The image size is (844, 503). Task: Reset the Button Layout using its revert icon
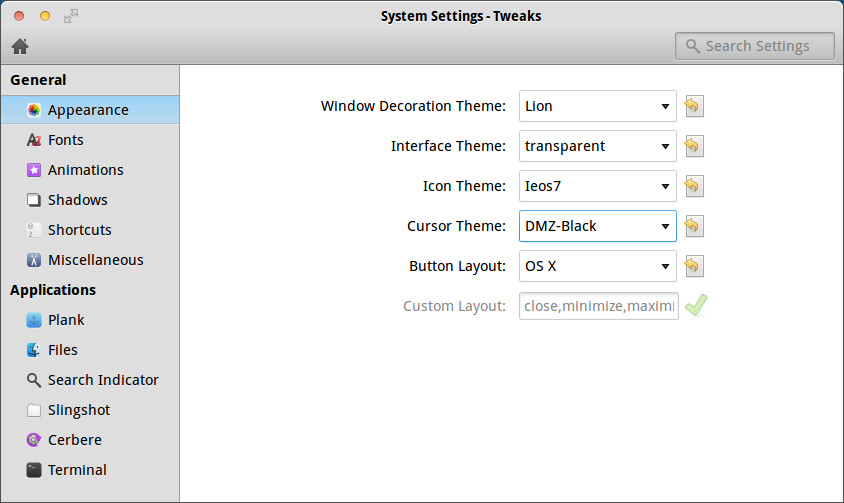click(693, 266)
